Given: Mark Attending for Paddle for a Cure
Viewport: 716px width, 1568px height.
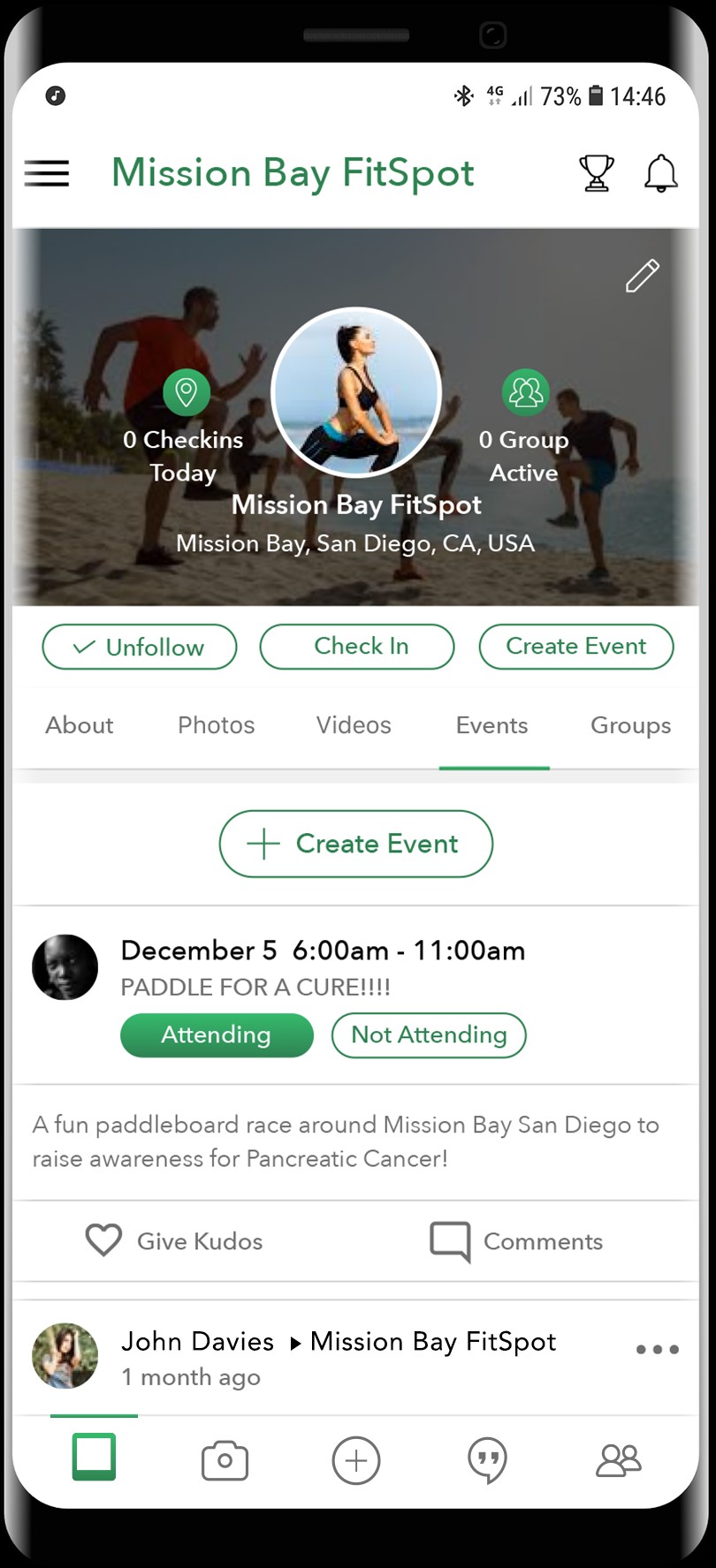Looking at the screenshot, I should [217, 1034].
